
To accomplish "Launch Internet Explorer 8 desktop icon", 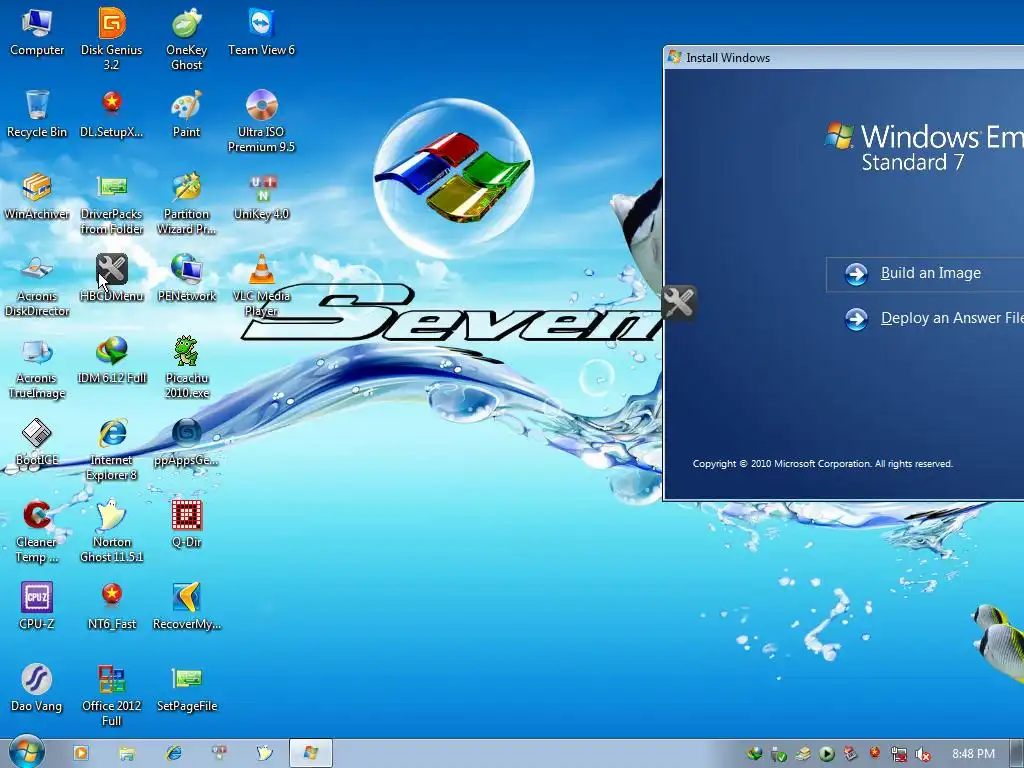I will (112, 449).
